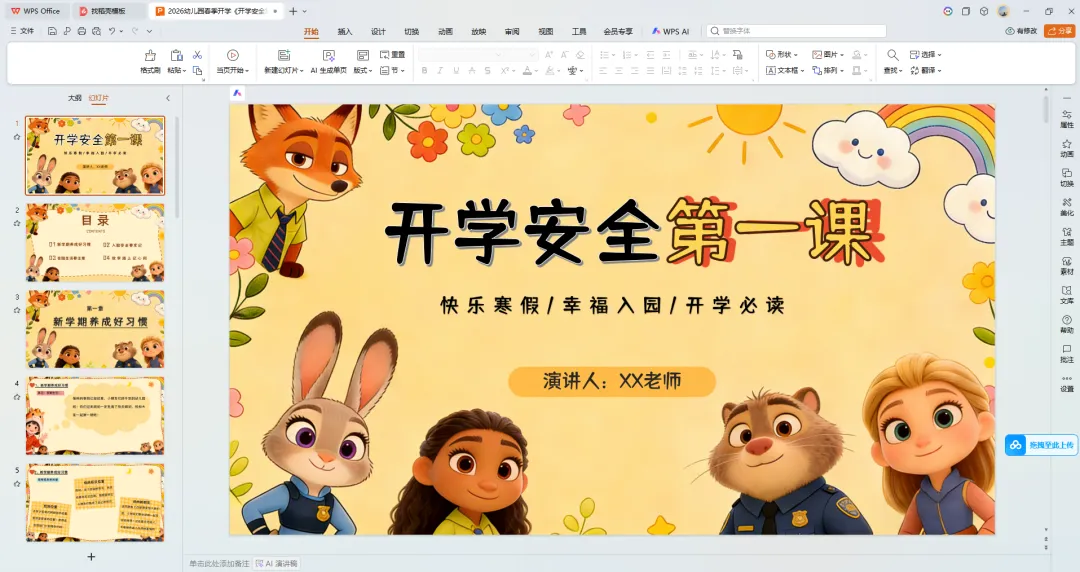Screen dimensions: 1080x572
Task: Open the Animation (动画) side panel icon
Action: (1067, 147)
